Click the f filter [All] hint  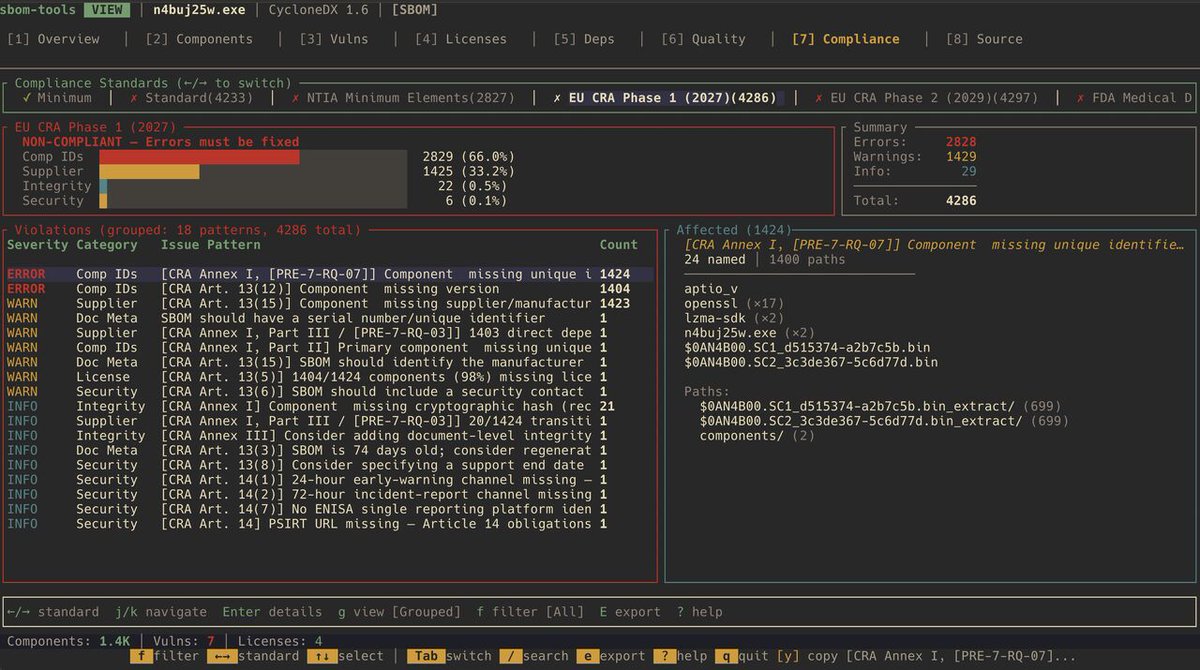pos(531,612)
